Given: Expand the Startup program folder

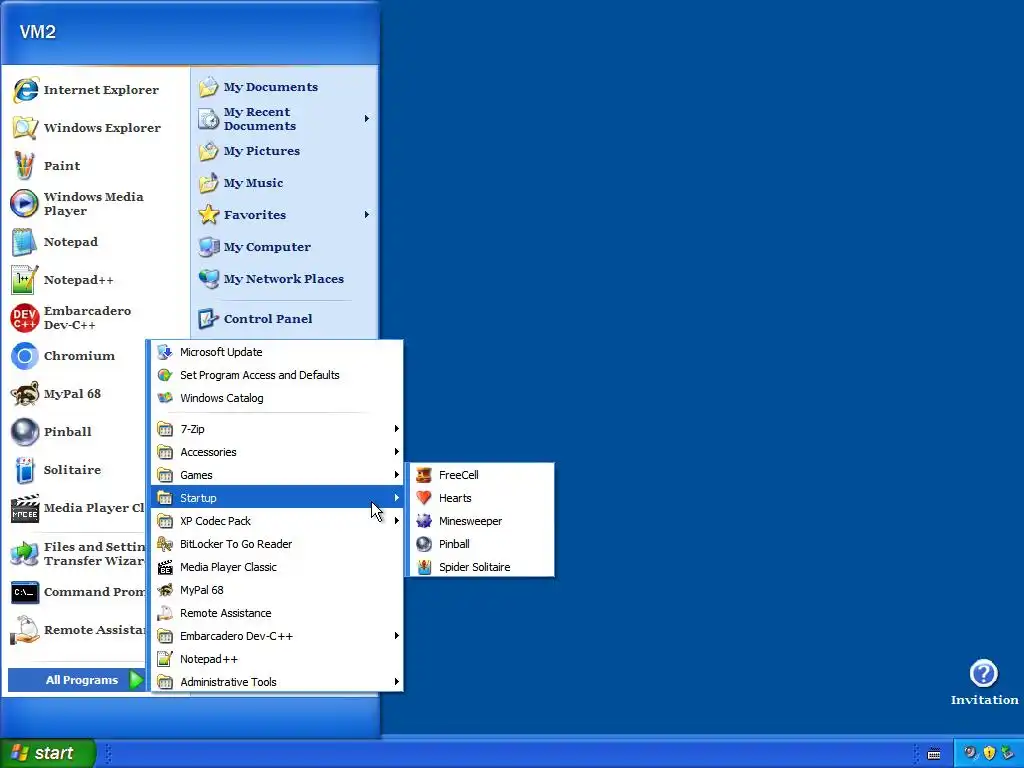Looking at the screenshot, I should [x=277, y=498].
